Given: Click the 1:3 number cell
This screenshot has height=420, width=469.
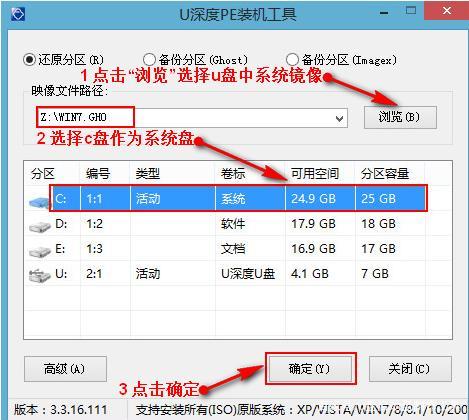Looking at the screenshot, I should (x=94, y=249).
